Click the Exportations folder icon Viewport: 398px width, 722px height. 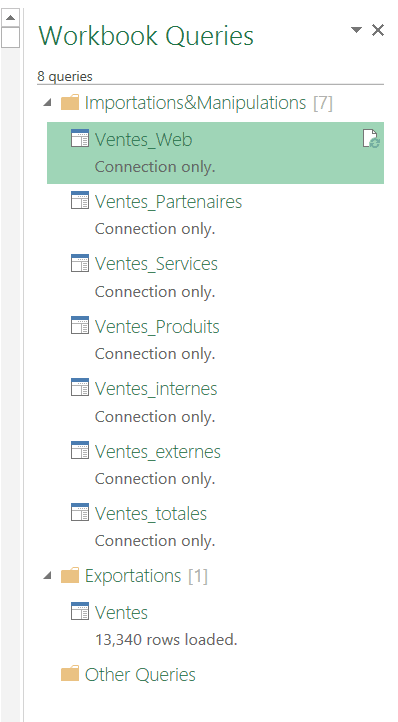70,576
